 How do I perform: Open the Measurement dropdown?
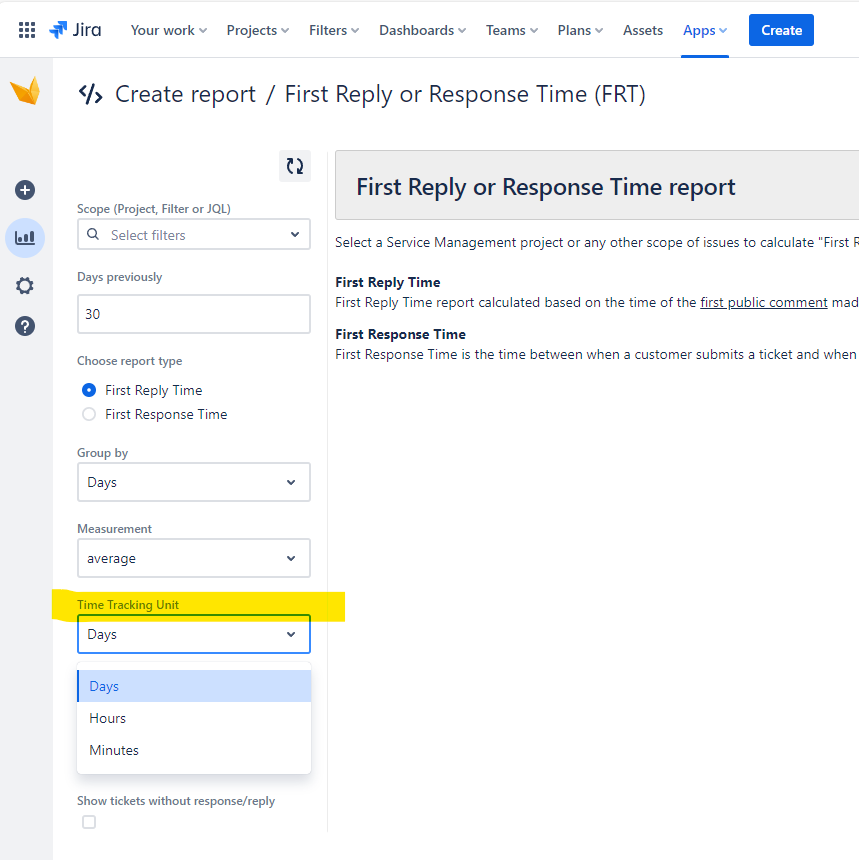coord(193,558)
